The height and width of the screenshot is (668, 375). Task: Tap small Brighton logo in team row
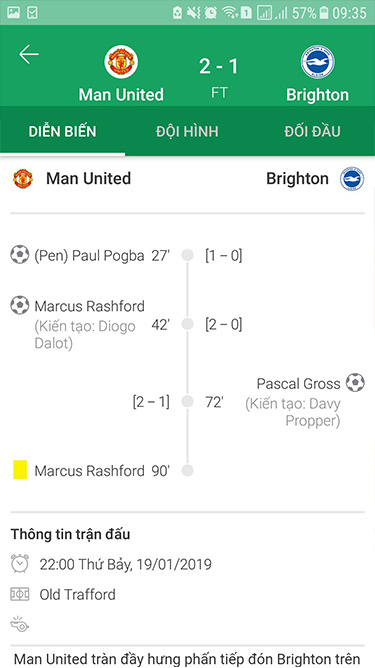352,179
